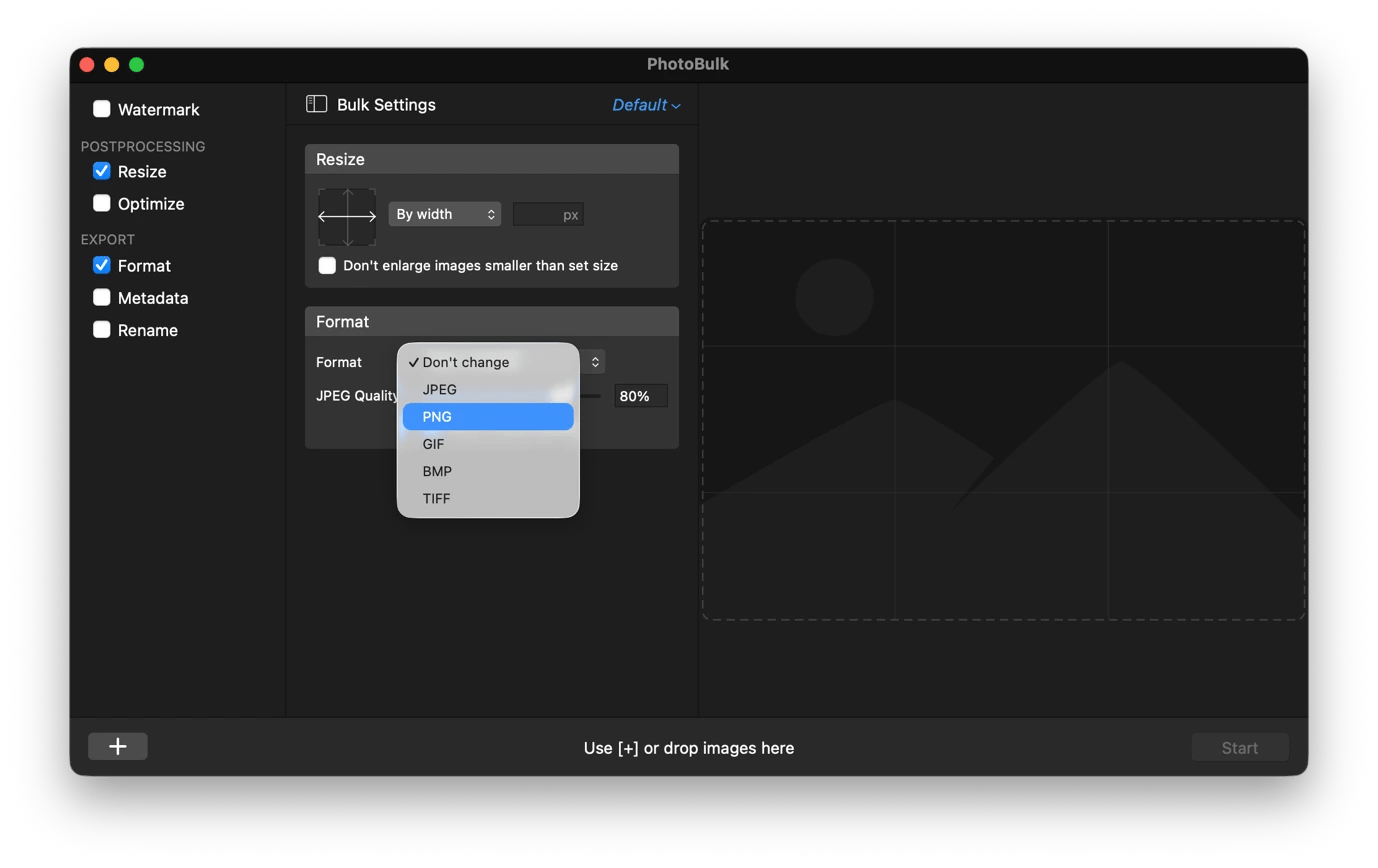Image resolution: width=1378 pixels, height=868 pixels.
Task: Click 'Use [+] or drop images here' text
Action: point(689,748)
